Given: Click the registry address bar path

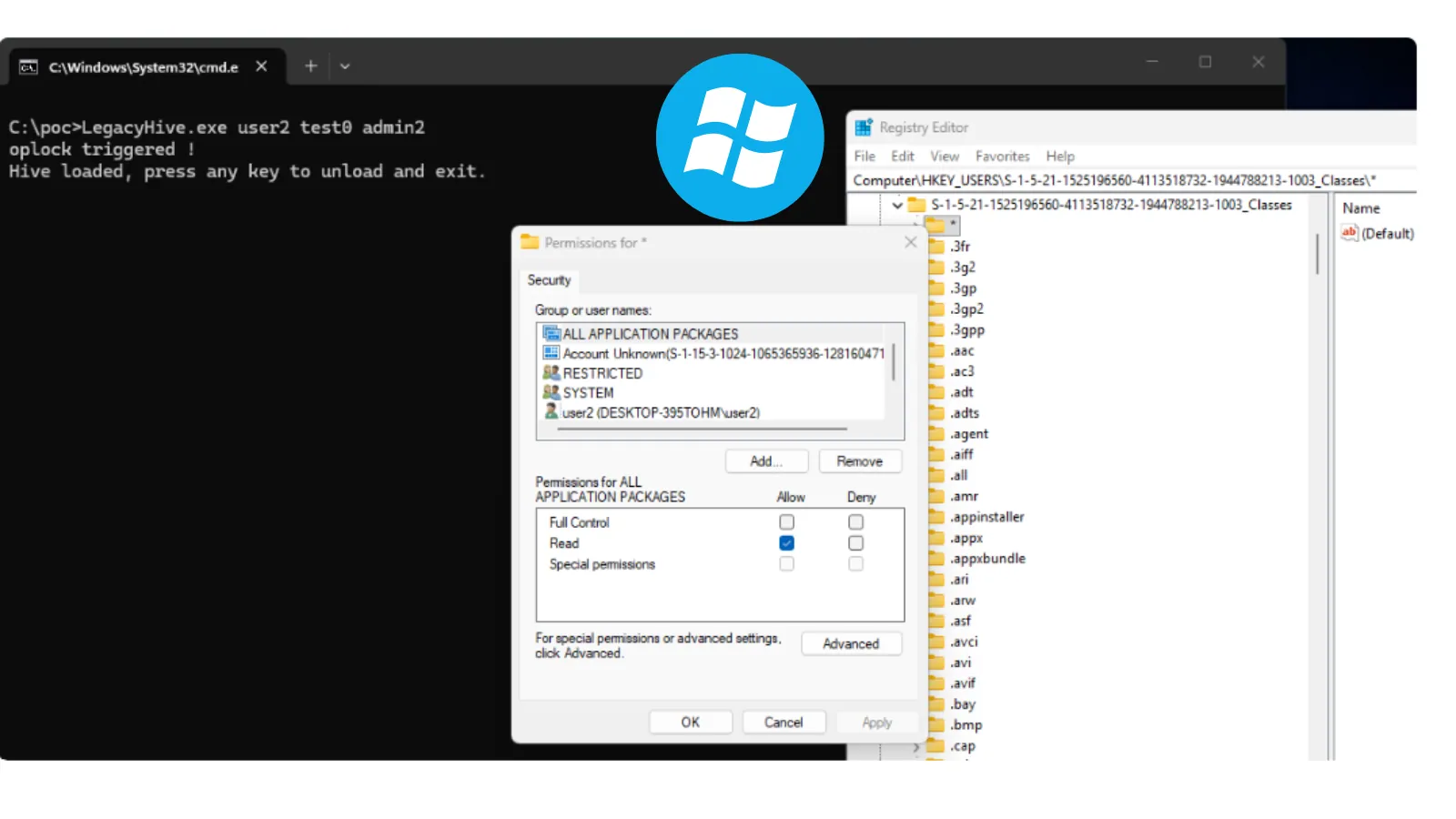Looking at the screenshot, I should pyautogui.click(x=1114, y=180).
